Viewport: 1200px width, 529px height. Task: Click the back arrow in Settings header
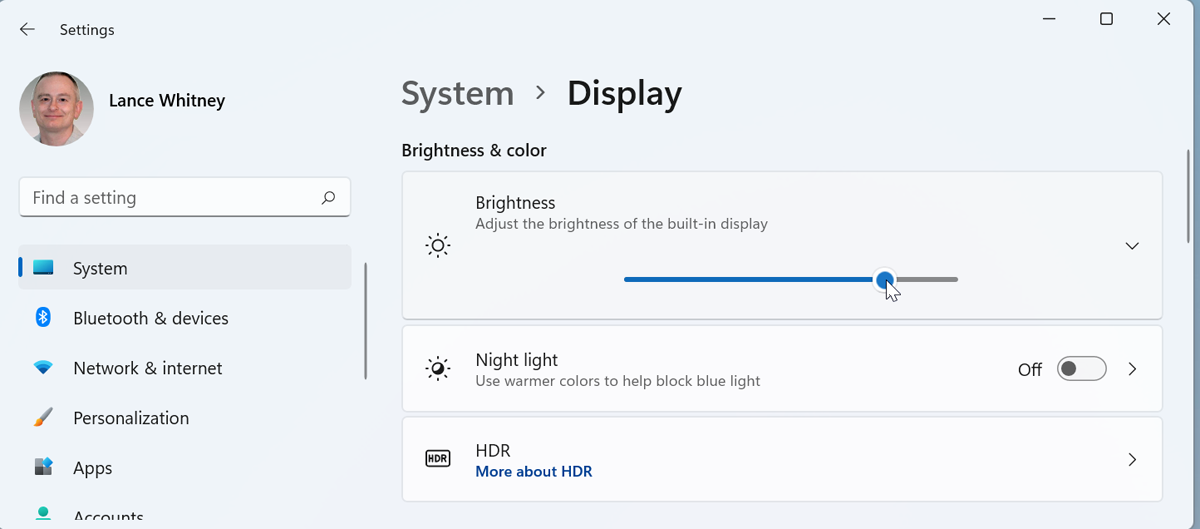[x=27, y=30]
